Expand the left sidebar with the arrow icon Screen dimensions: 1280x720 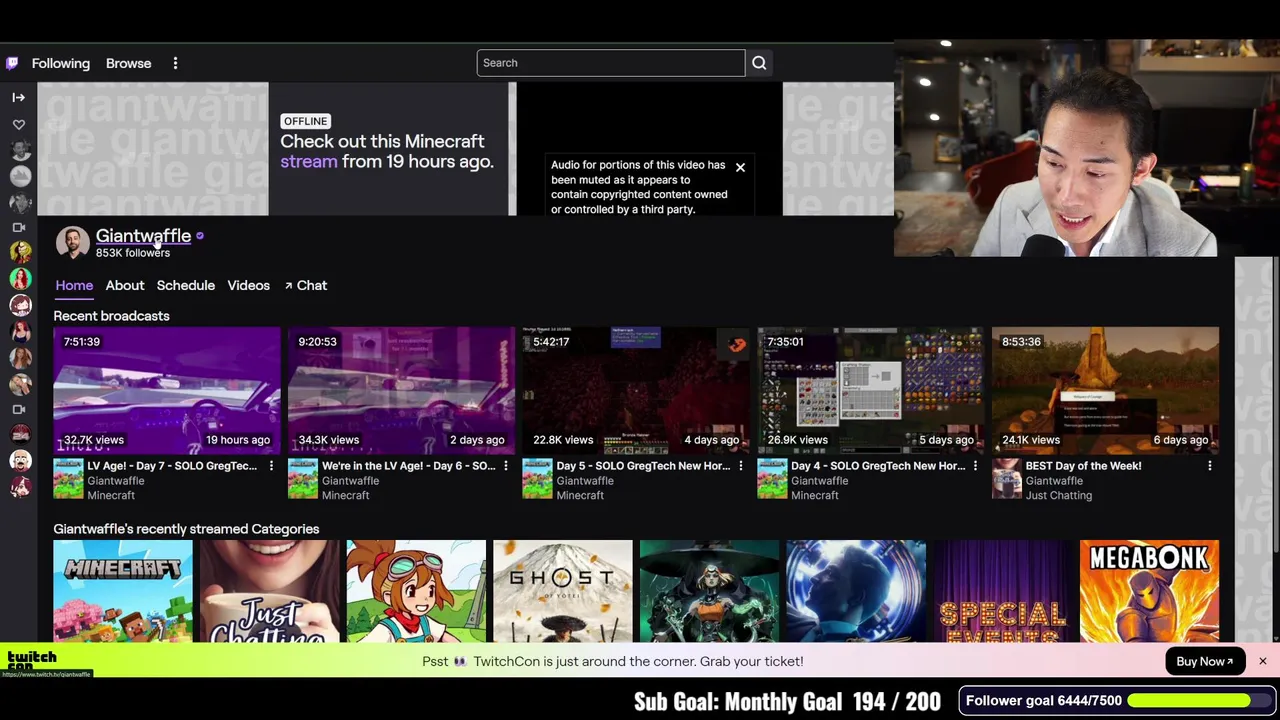[18, 97]
